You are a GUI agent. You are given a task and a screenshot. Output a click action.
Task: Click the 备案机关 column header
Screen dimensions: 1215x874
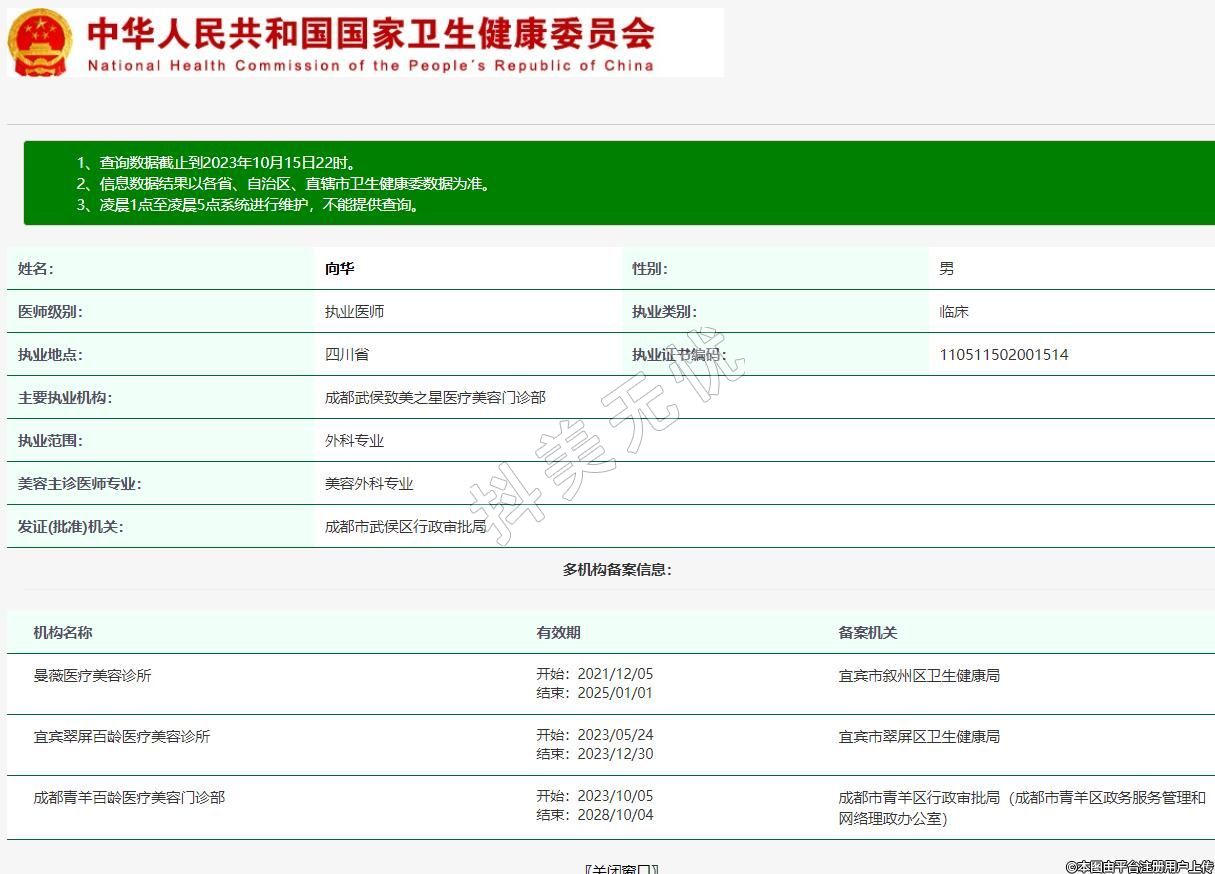point(867,633)
